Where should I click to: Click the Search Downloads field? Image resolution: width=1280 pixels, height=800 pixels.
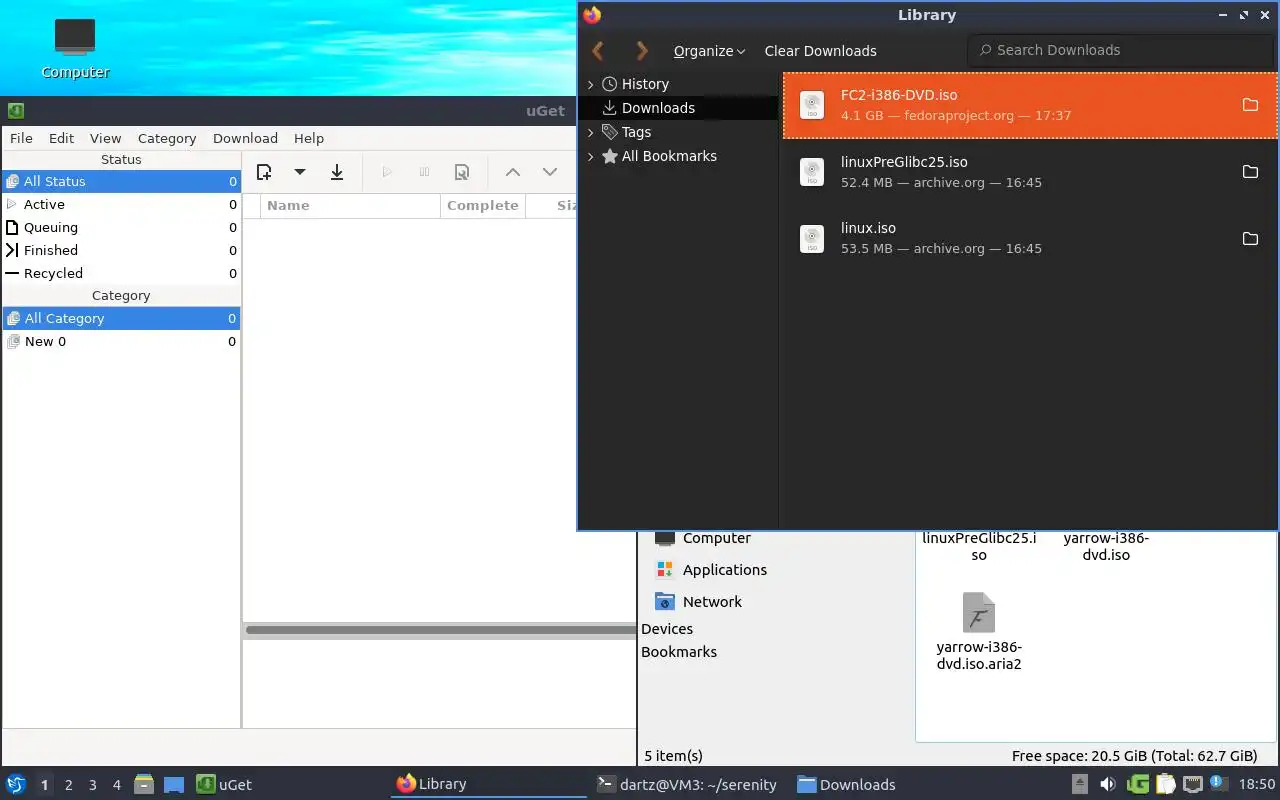[x=1120, y=50]
